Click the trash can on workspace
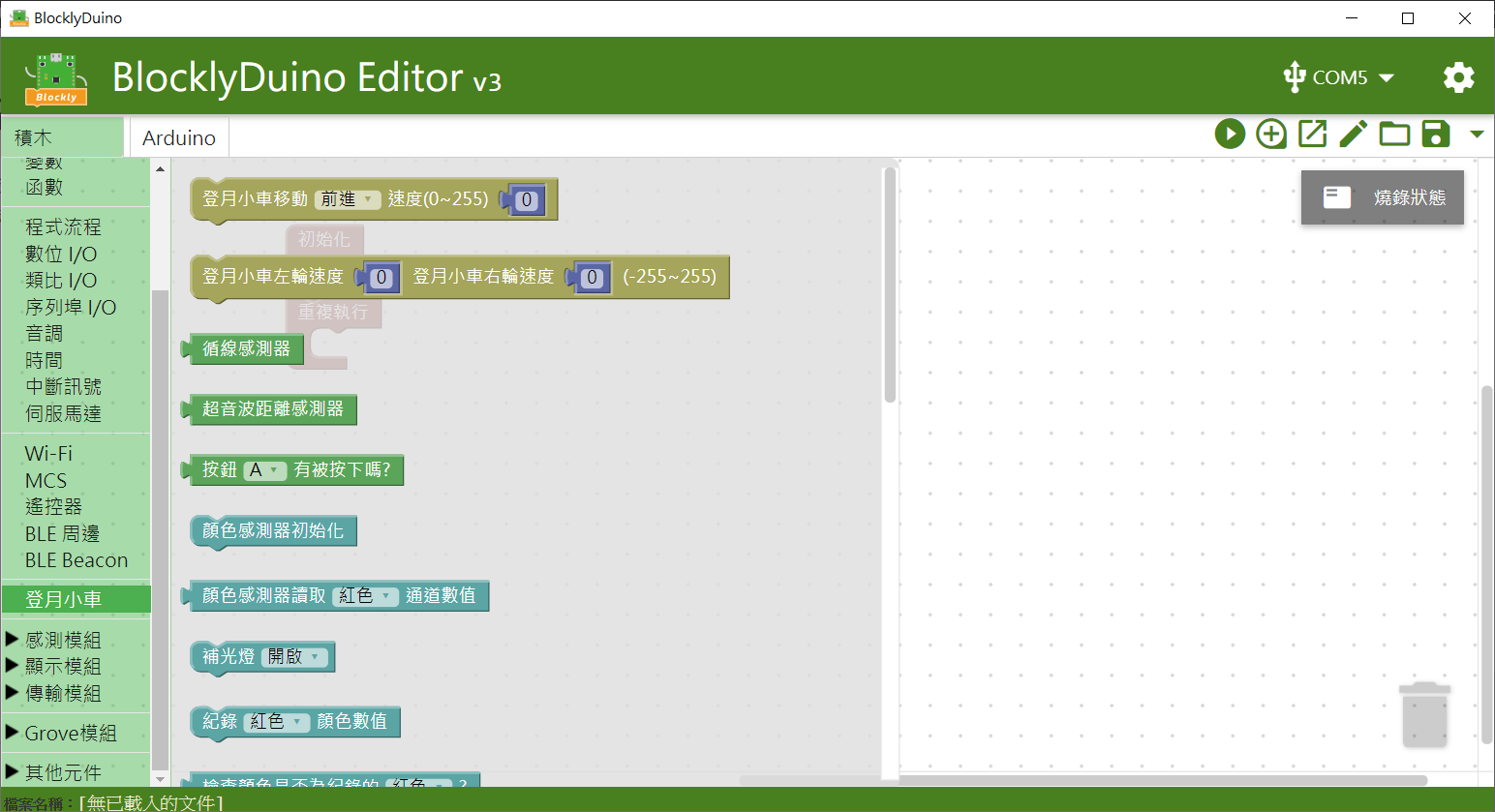Viewport: 1495px width, 812px height. point(1424,714)
